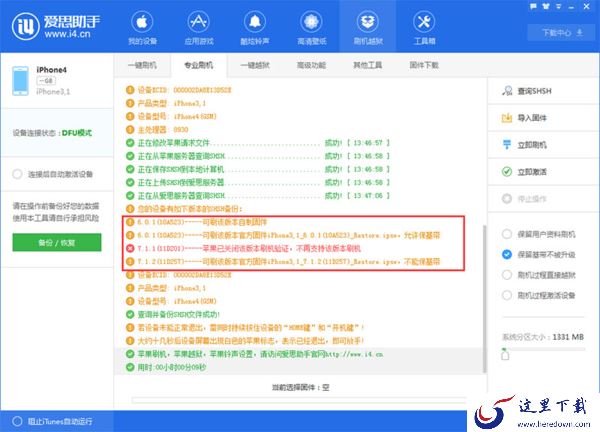
Task: Select the 正在从苹果服务器查询SHSH log row
Action: tap(258, 156)
